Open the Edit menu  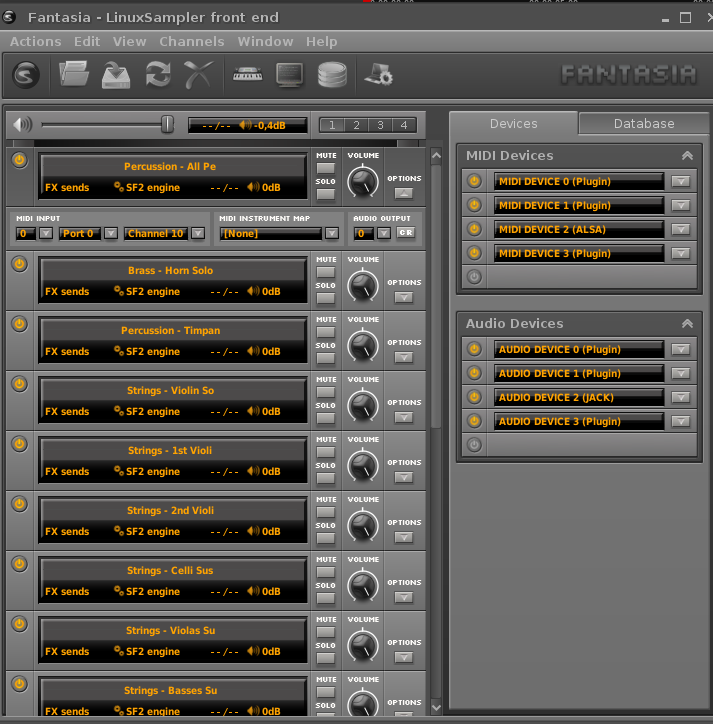pyautogui.click(x=87, y=42)
